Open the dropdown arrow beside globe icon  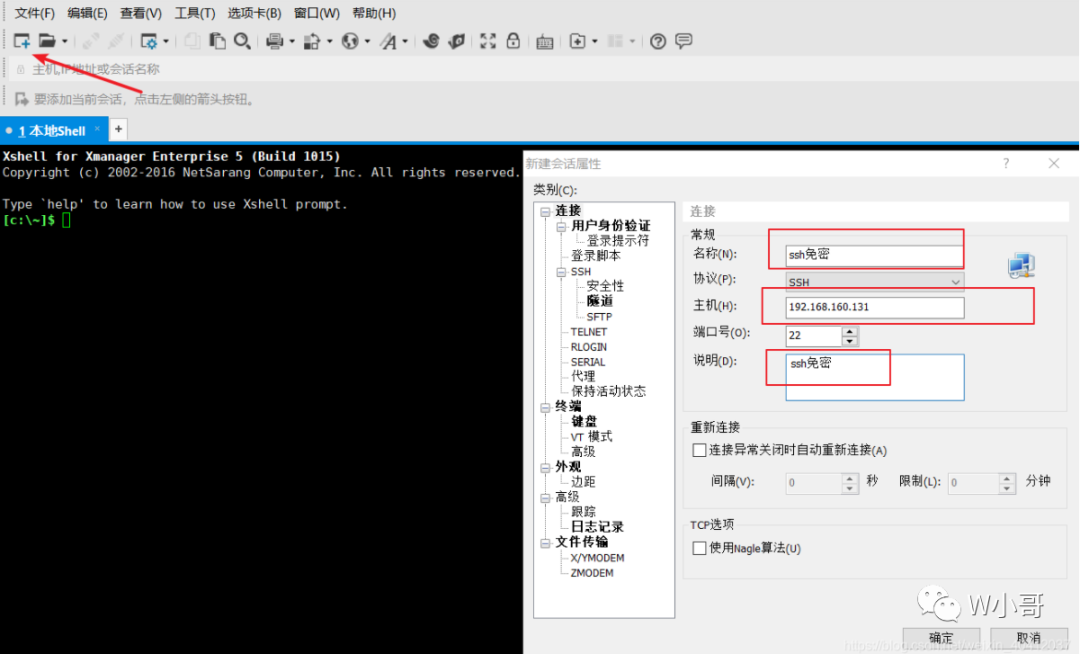click(x=367, y=41)
